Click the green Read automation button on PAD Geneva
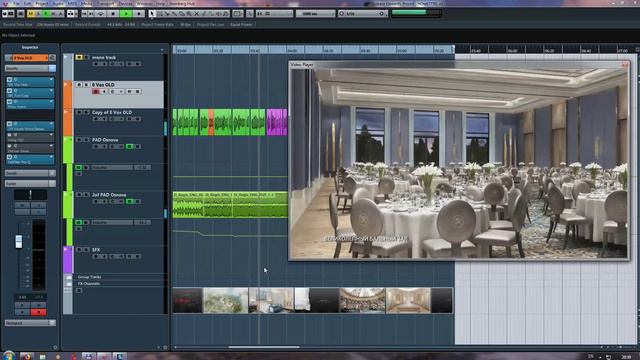 coord(130,147)
